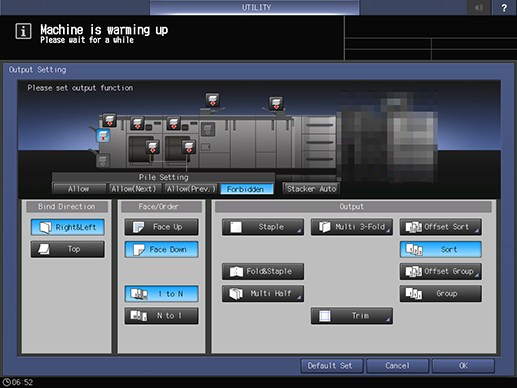517x388 pixels.
Task: Click the greyed-out lower-left tray icon
Action: point(103,161)
